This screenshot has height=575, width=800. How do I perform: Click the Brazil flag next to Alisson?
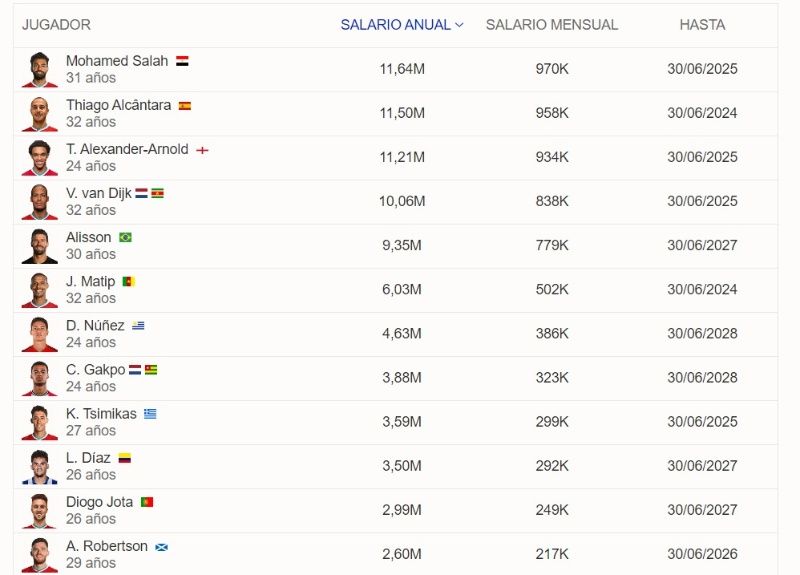point(125,238)
